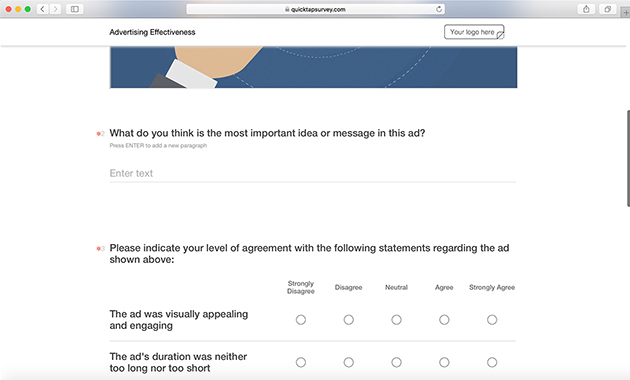Select Neutral for visually appealing and engaging
This screenshot has height=380, width=630.
pyautogui.click(x=396, y=320)
